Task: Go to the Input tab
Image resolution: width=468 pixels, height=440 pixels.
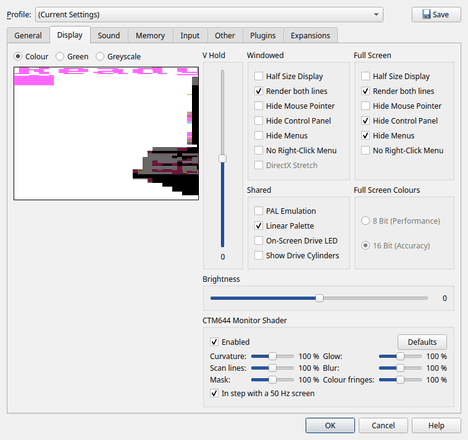Action: [x=190, y=35]
